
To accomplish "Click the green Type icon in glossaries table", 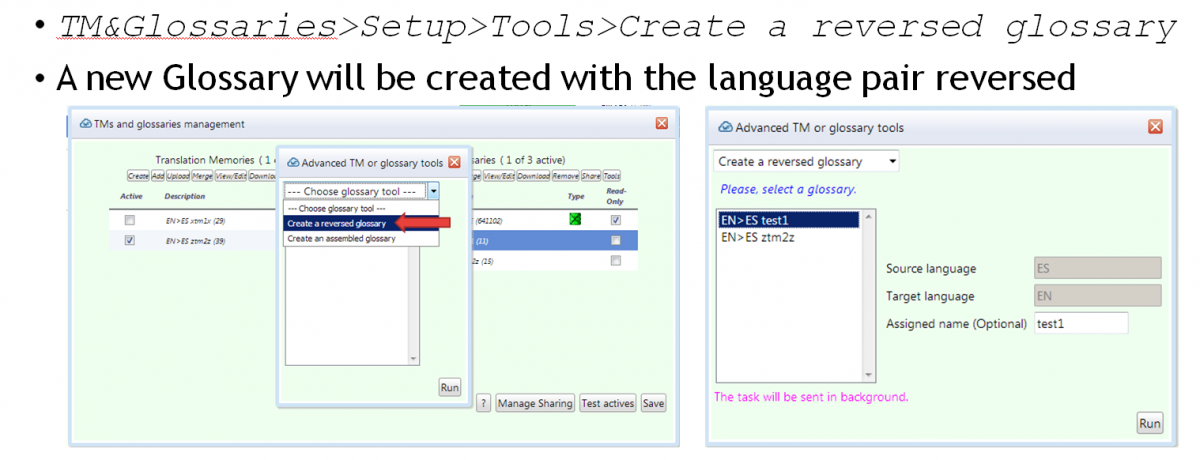I will coord(575,220).
